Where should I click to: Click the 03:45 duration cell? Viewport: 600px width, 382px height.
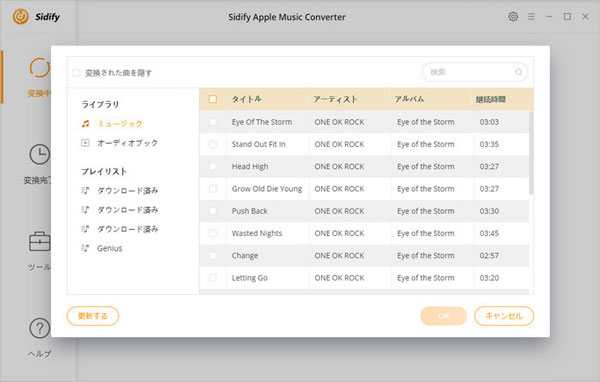click(489, 233)
